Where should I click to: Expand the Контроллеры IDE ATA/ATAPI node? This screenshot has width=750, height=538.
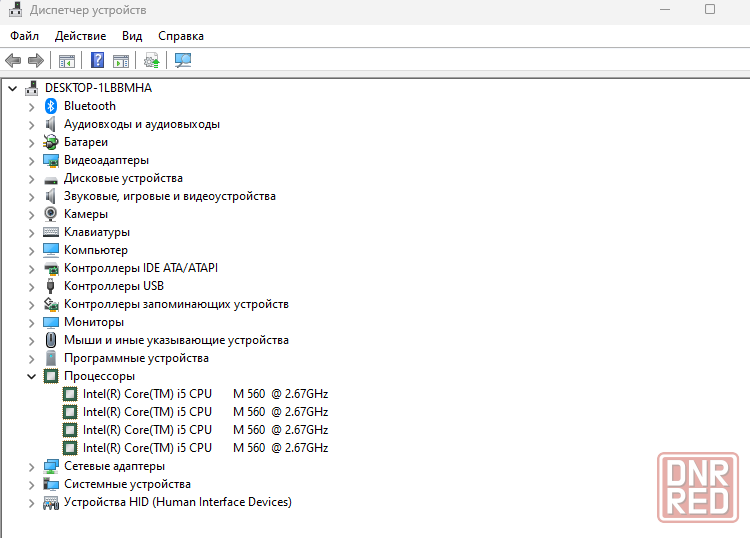pos(32,269)
